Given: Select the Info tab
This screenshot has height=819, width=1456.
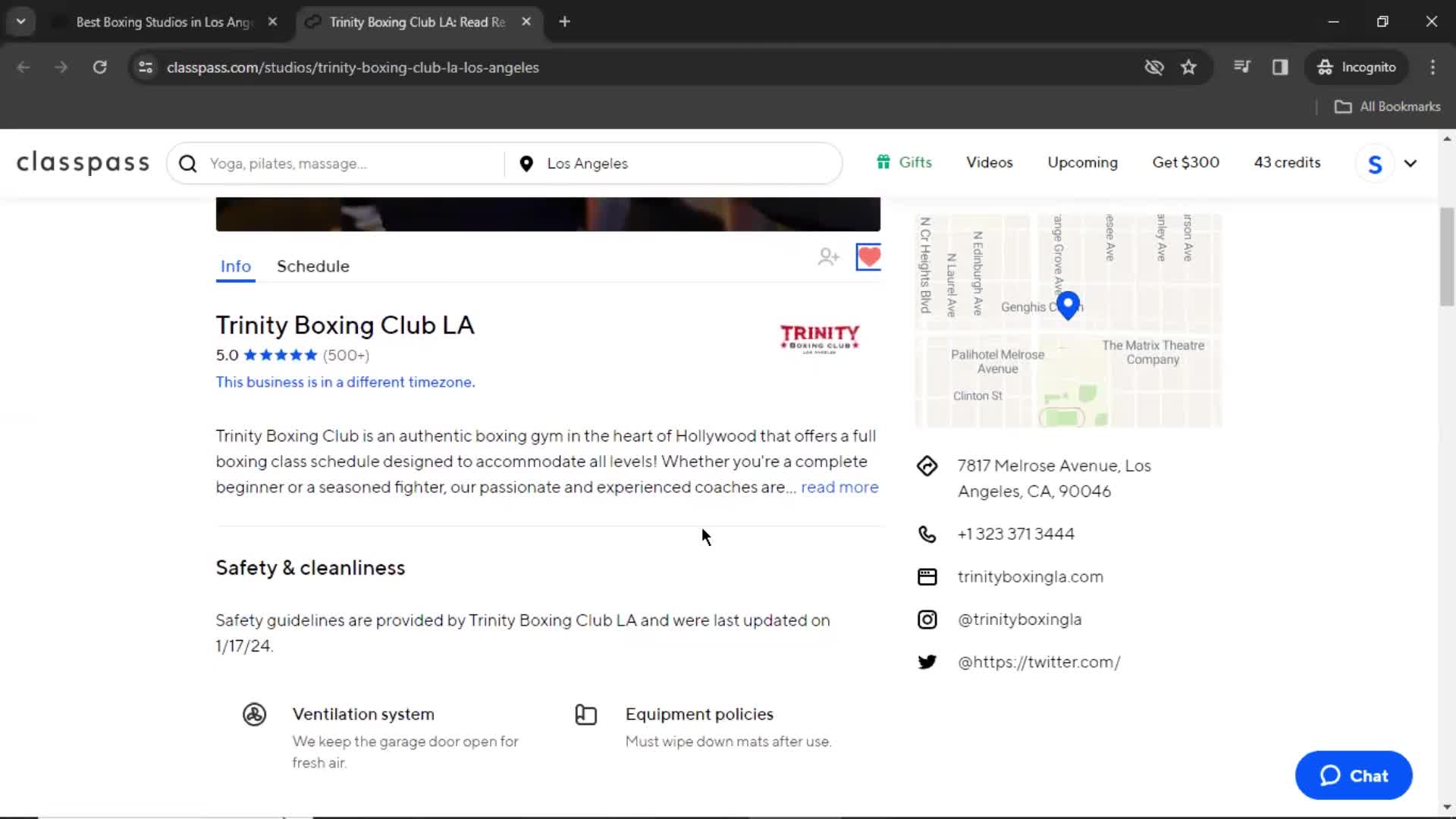Looking at the screenshot, I should pyautogui.click(x=236, y=265).
